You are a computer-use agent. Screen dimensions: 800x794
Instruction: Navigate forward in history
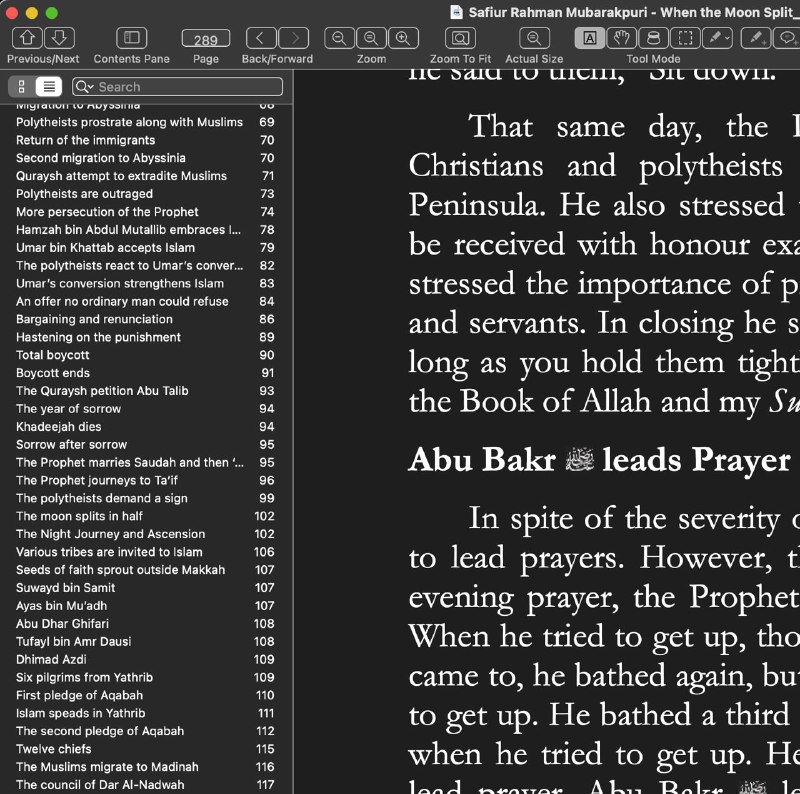[x=294, y=38]
